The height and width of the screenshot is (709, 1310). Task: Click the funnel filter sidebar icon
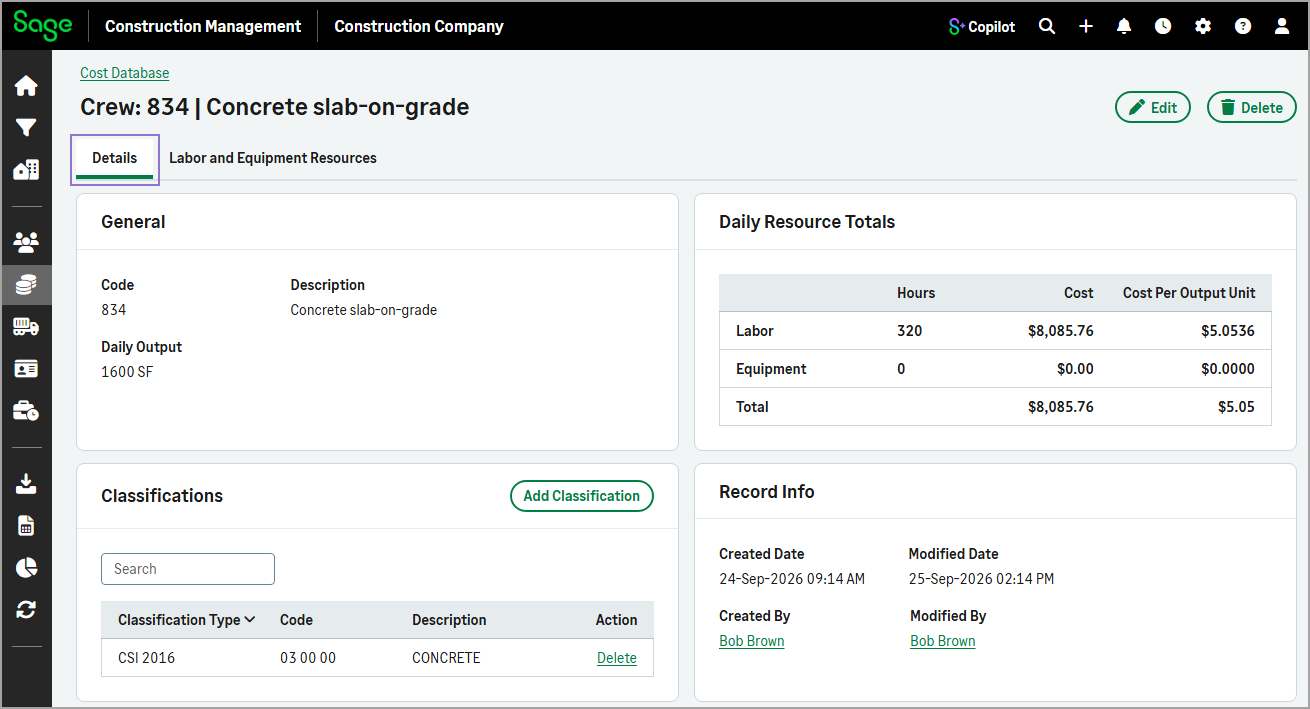tap(26, 128)
